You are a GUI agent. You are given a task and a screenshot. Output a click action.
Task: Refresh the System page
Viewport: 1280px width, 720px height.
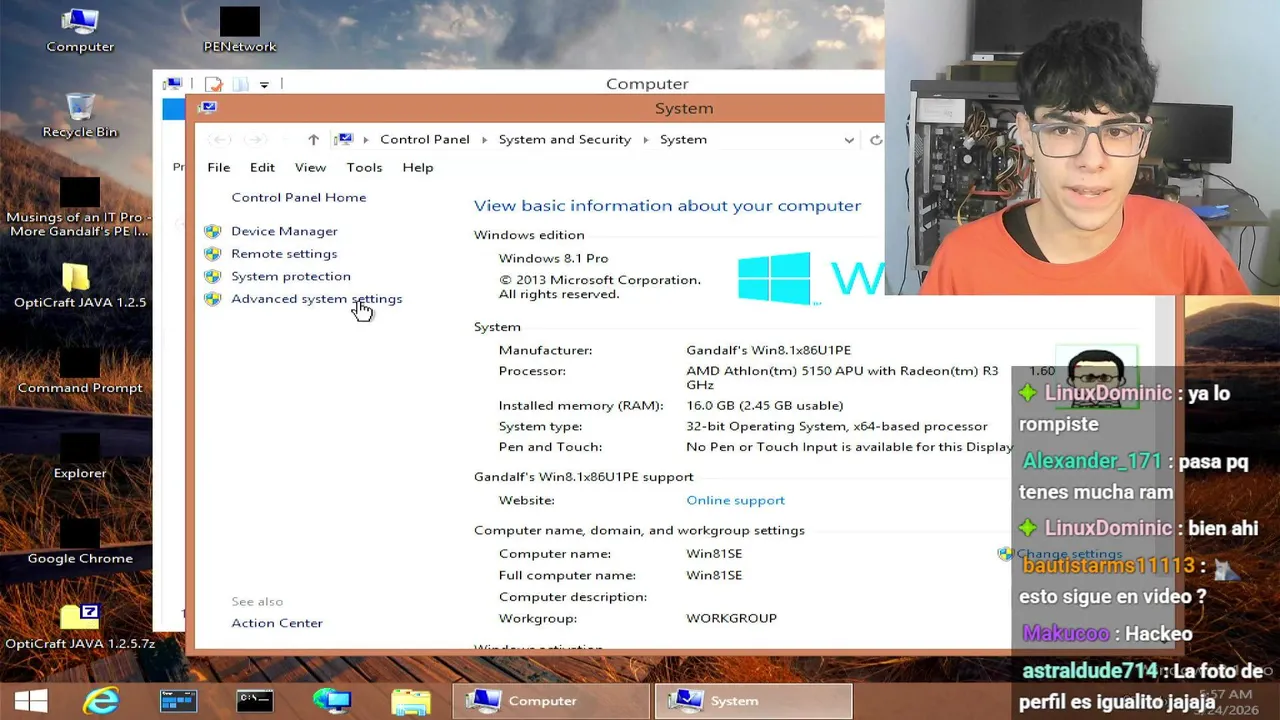[x=876, y=140]
